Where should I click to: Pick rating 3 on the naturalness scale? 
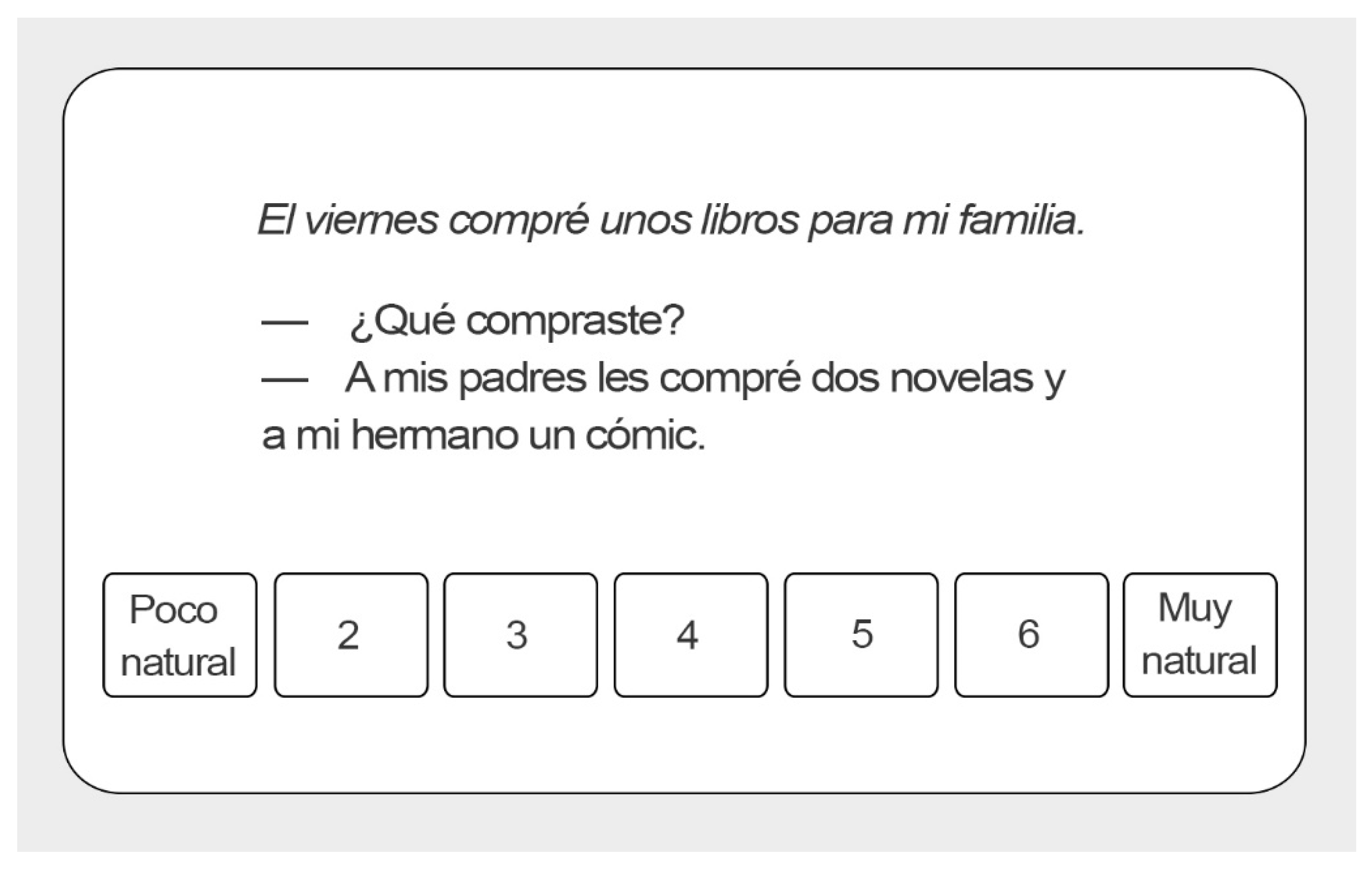point(520,635)
